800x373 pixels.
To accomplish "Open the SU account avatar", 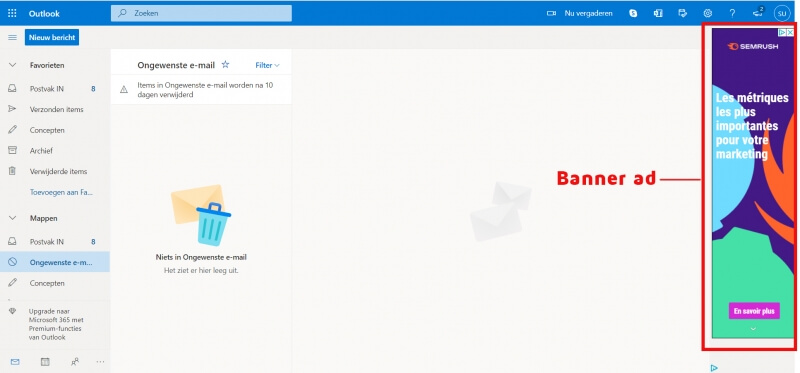I will [x=782, y=13].
